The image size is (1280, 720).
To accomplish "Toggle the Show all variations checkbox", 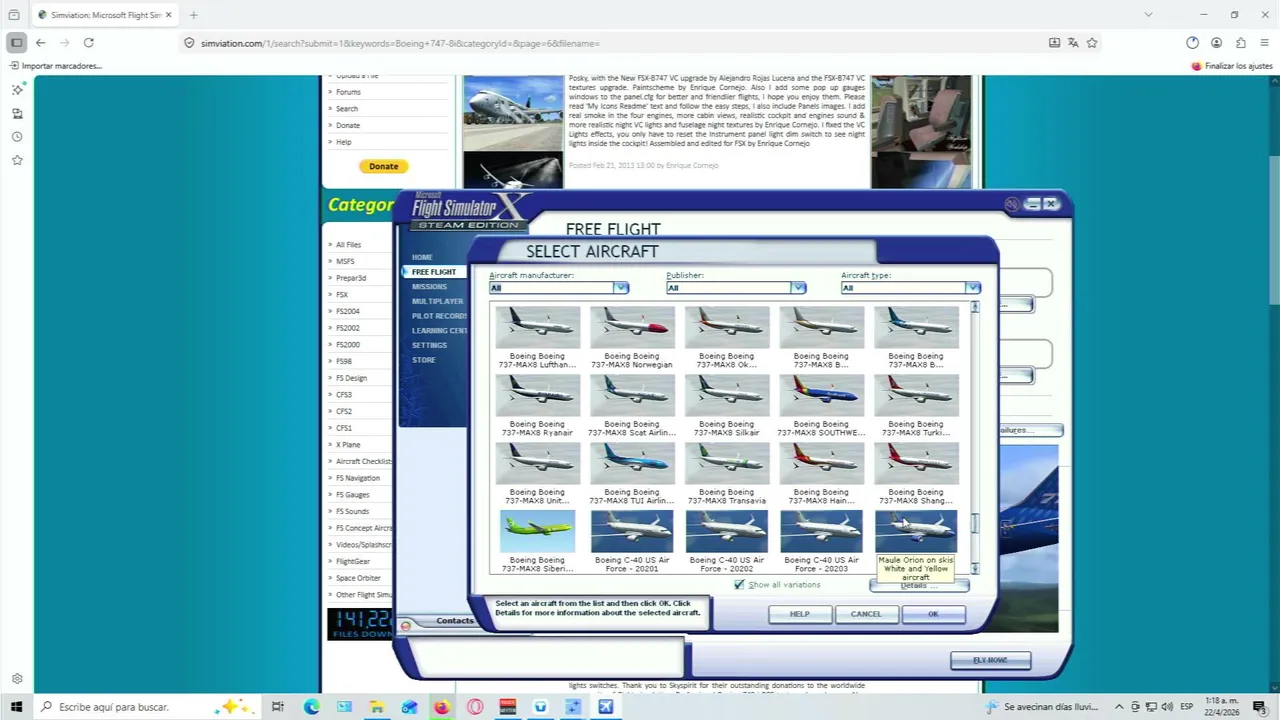I will point(739,585).
